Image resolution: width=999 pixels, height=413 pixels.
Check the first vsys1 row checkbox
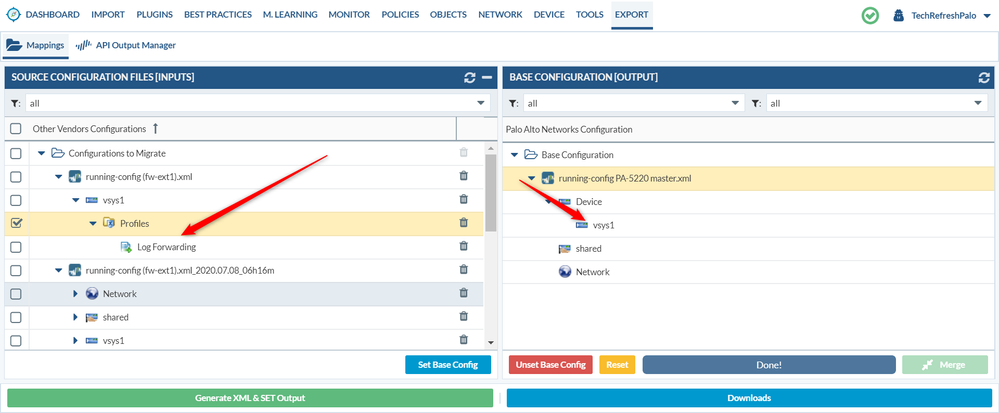(x=16, y=200)
